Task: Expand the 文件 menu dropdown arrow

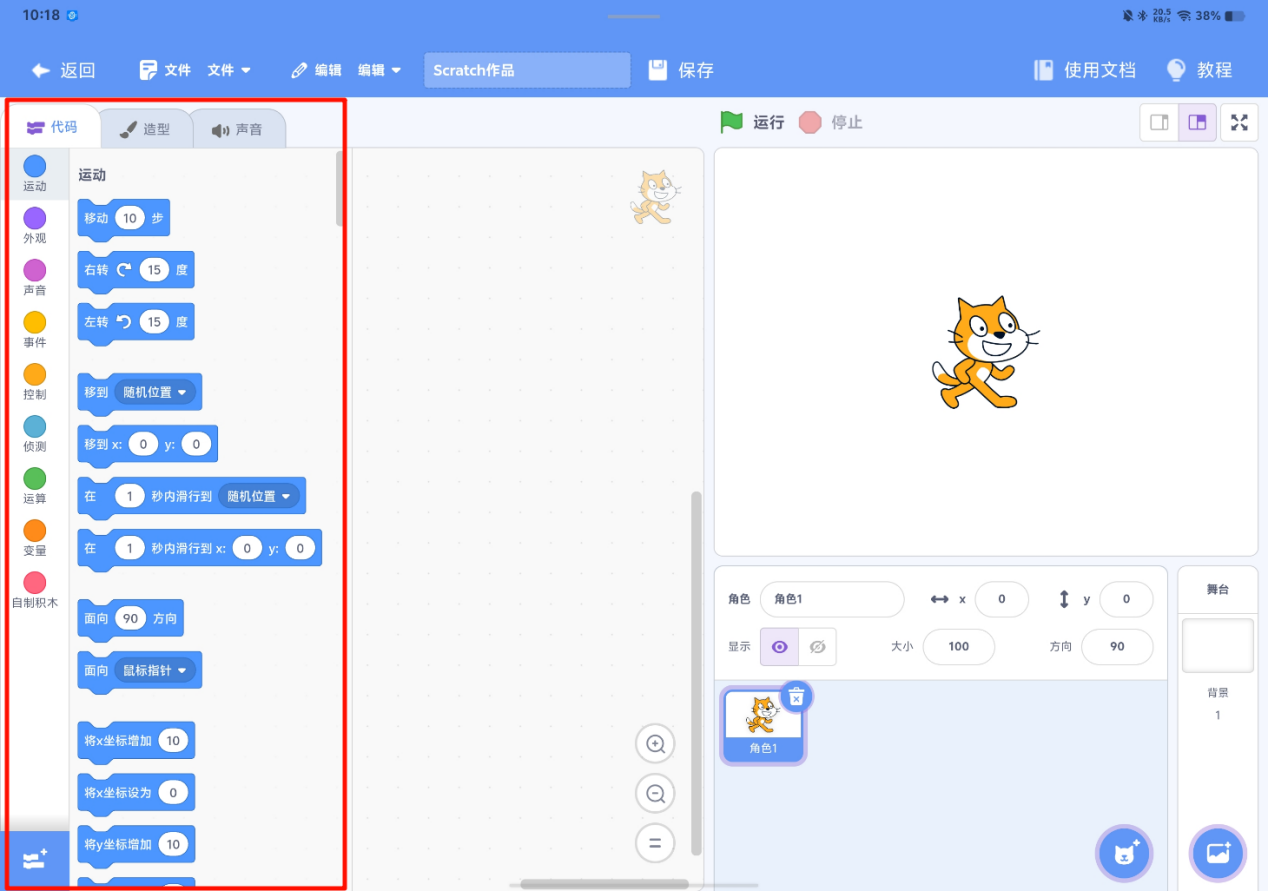Action: (x=245, y=70)
